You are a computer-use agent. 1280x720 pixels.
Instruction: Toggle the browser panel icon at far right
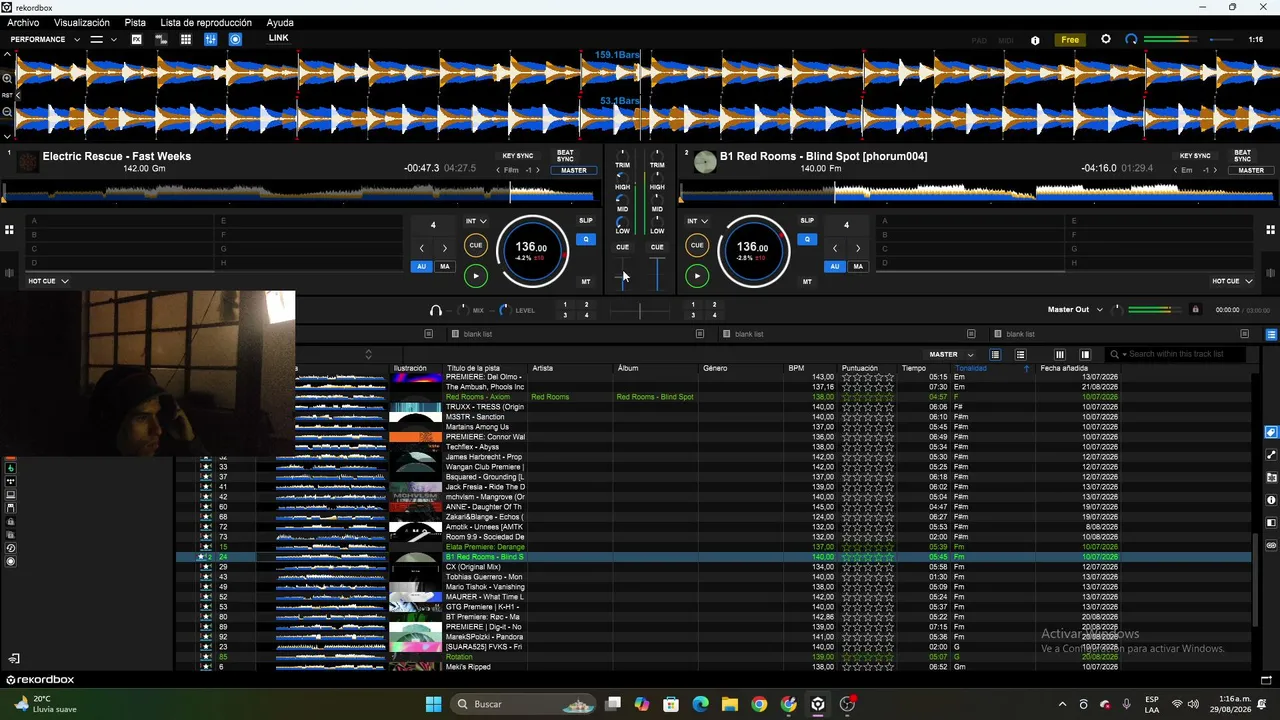pyautogui.click(x=1271, y=334)
